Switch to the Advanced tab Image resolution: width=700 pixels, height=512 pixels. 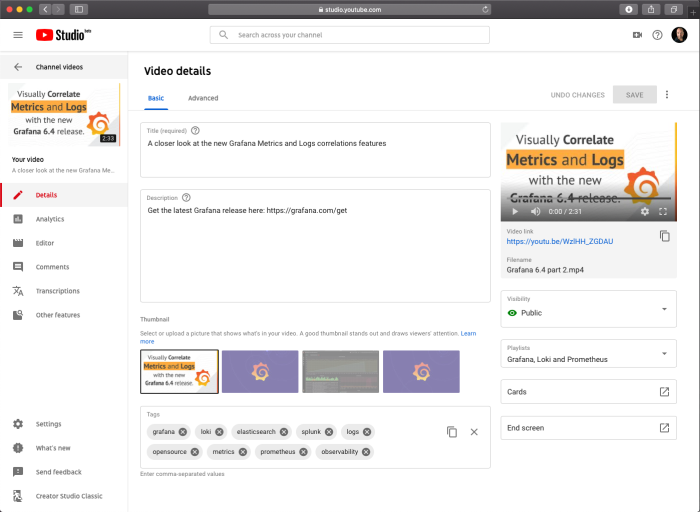coord(203,98)
